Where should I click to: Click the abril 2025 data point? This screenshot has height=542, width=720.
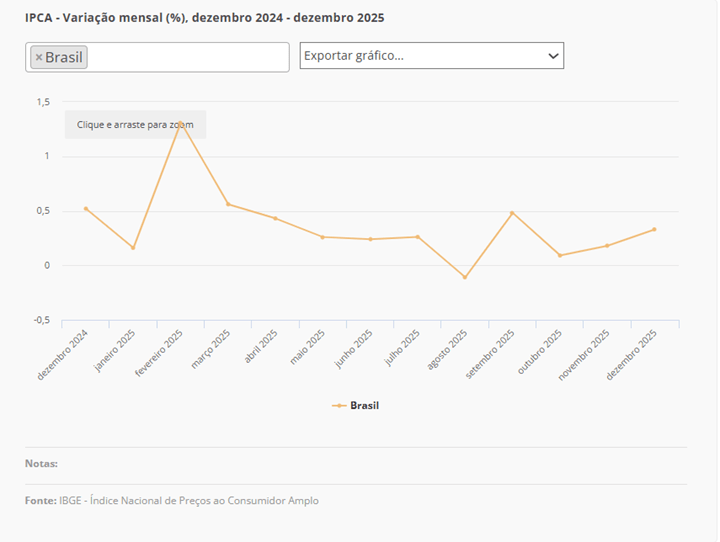[275, 218]
